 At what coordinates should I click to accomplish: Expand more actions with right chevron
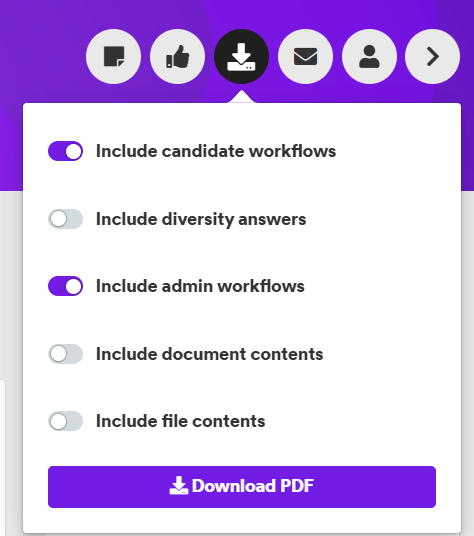[432, 56]
